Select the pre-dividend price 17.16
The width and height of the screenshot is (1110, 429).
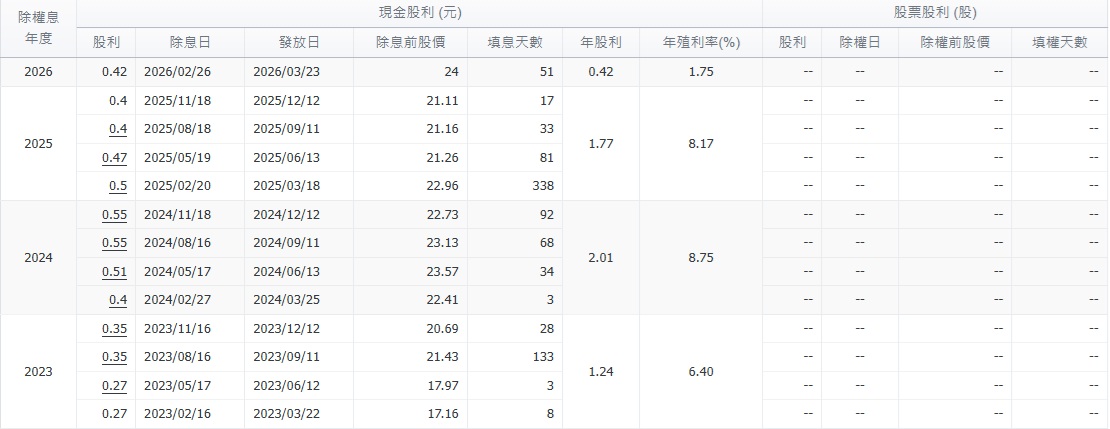pos(443,413)
